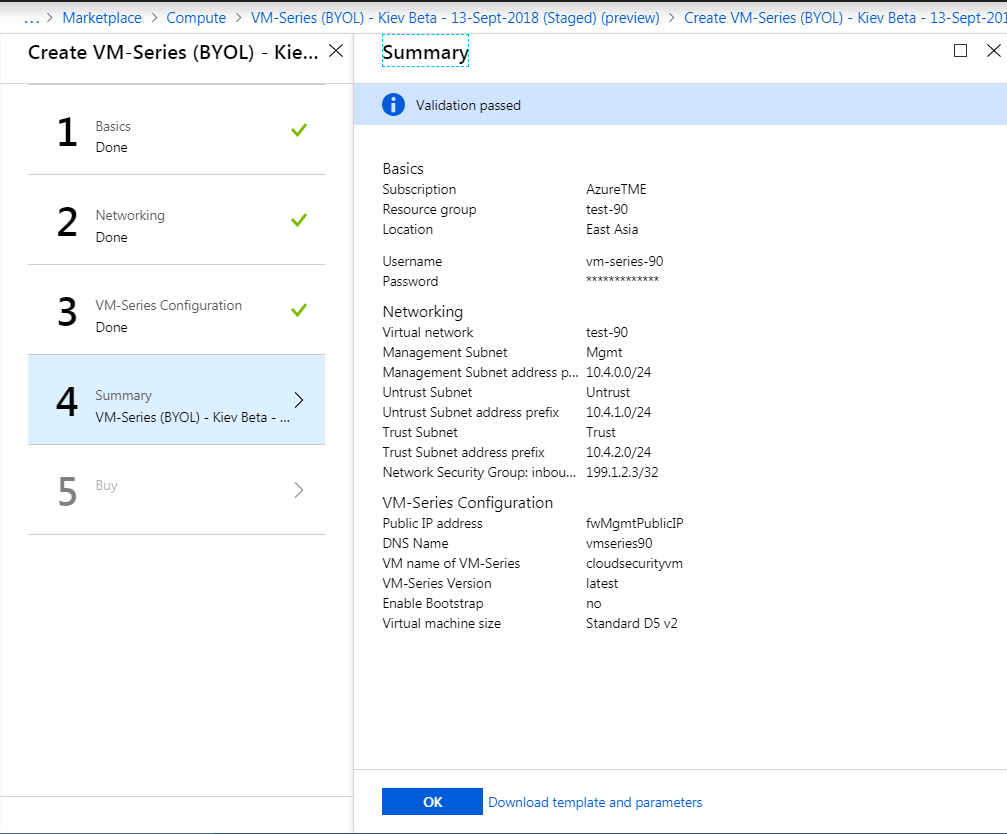Click green checkmark beside VM-Series Configuration step
The image size is (1007, 834).
298,310
